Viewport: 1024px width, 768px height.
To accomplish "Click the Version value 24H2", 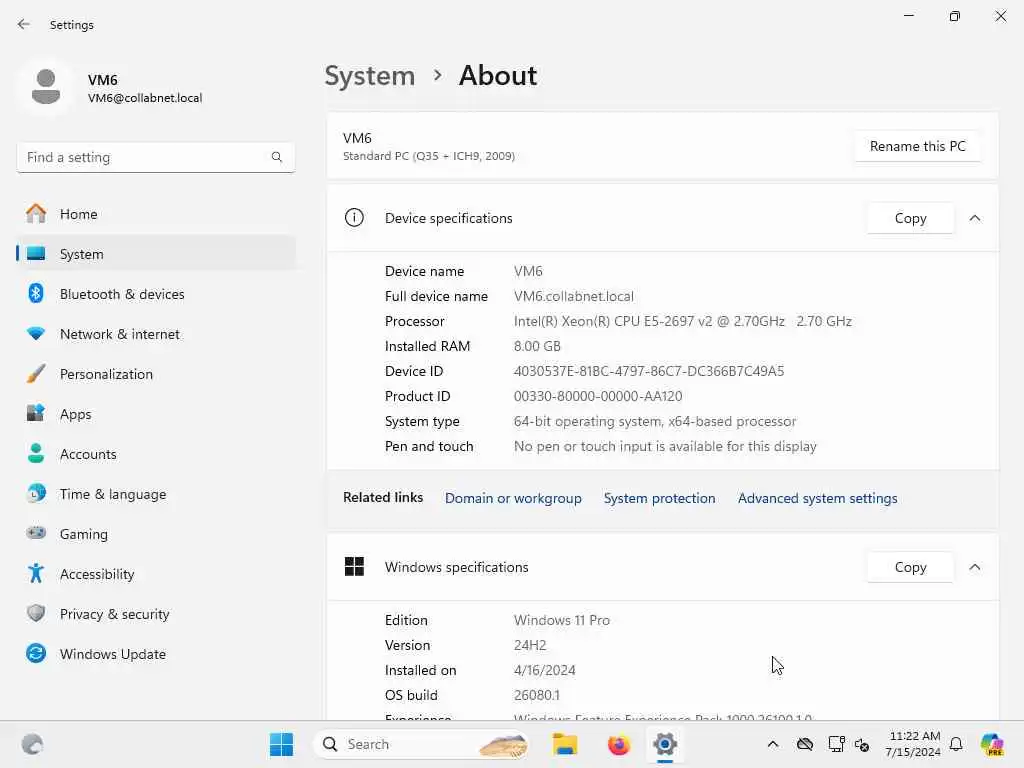I will tap(530, 645).
